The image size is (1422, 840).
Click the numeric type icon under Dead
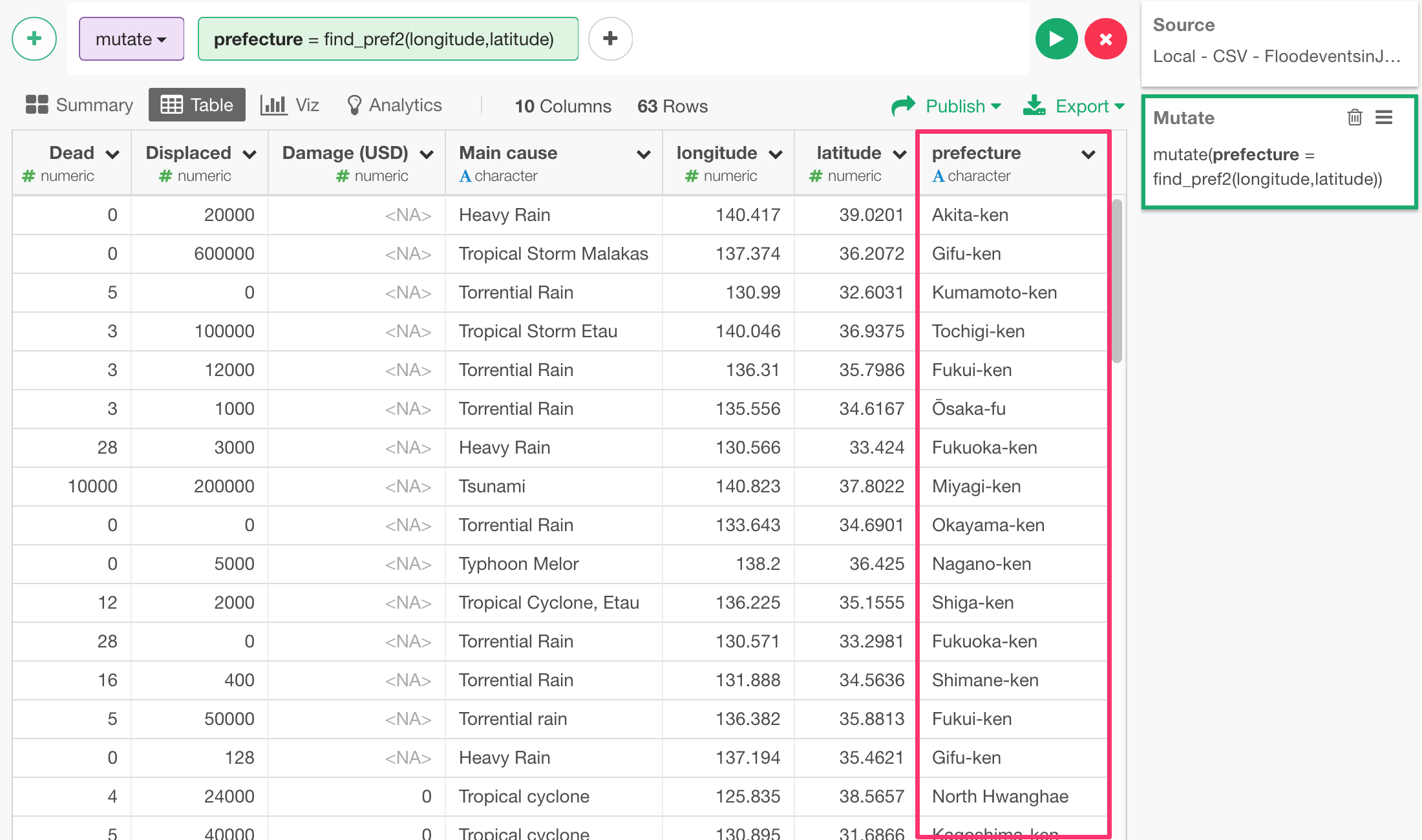pyautogui.click(x=28, y=175)
